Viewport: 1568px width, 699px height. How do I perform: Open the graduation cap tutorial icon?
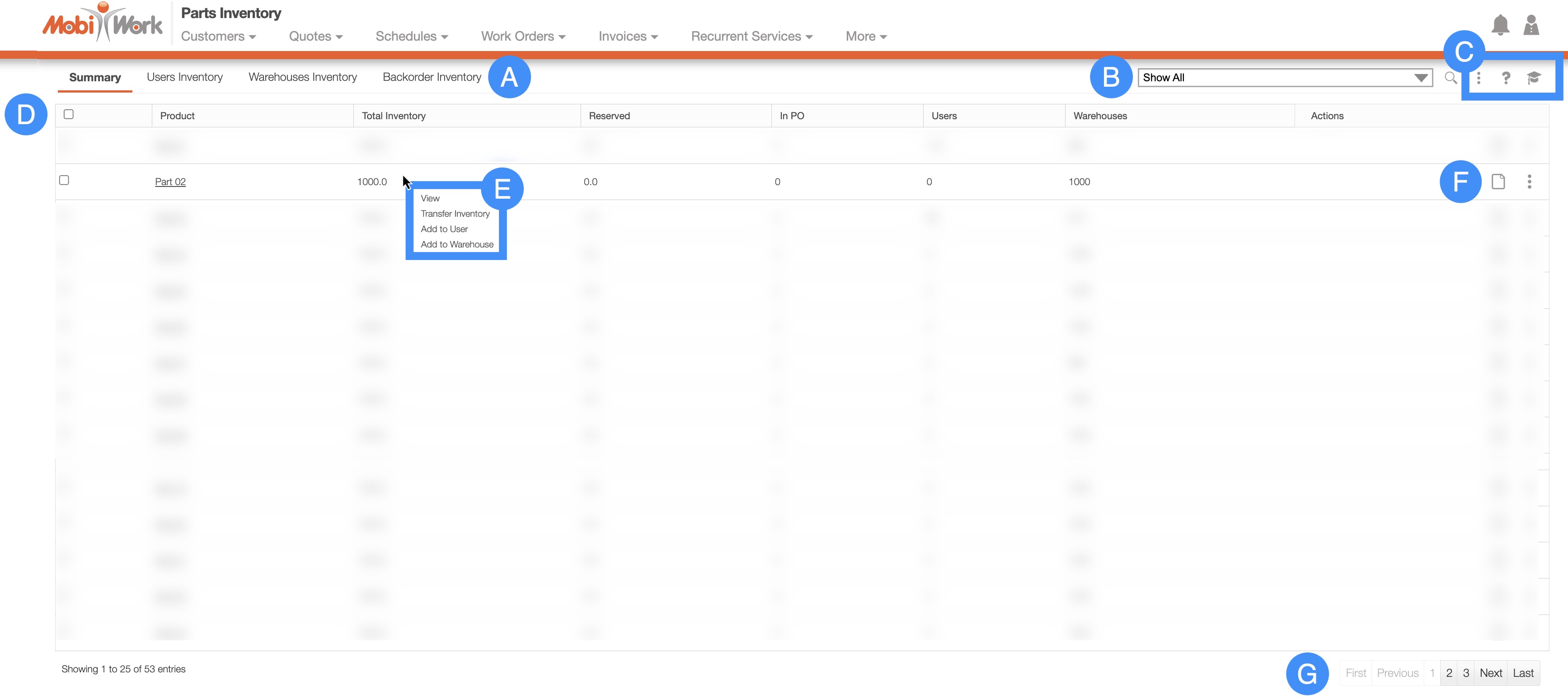coord(1534,78)
